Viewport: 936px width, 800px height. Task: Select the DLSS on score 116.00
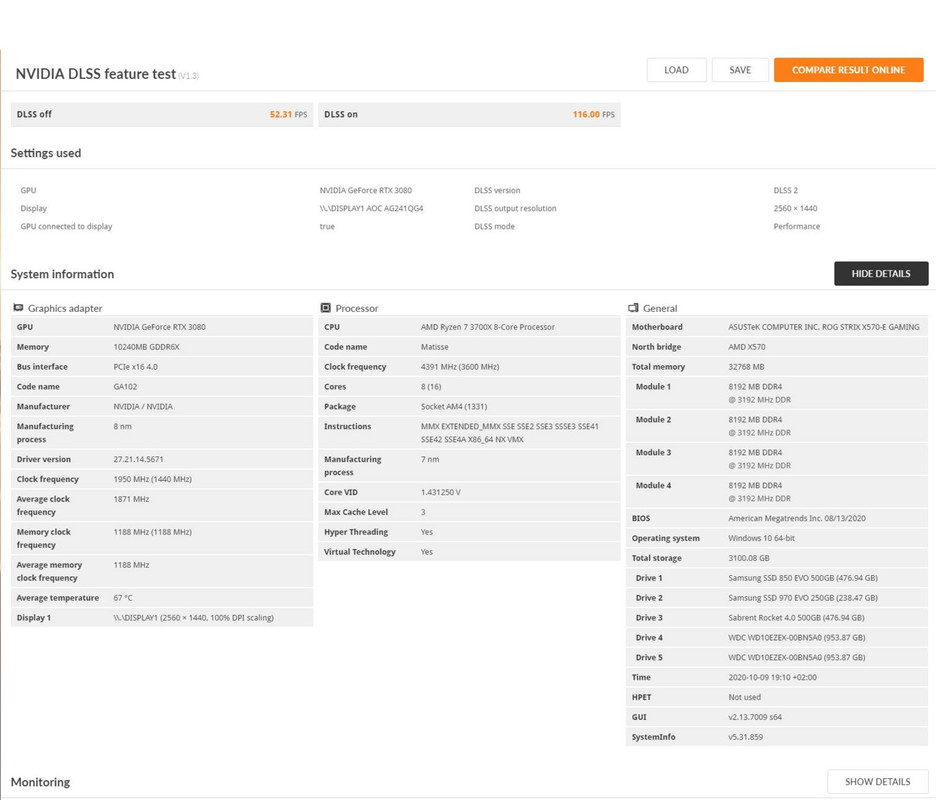pos(586,115)
